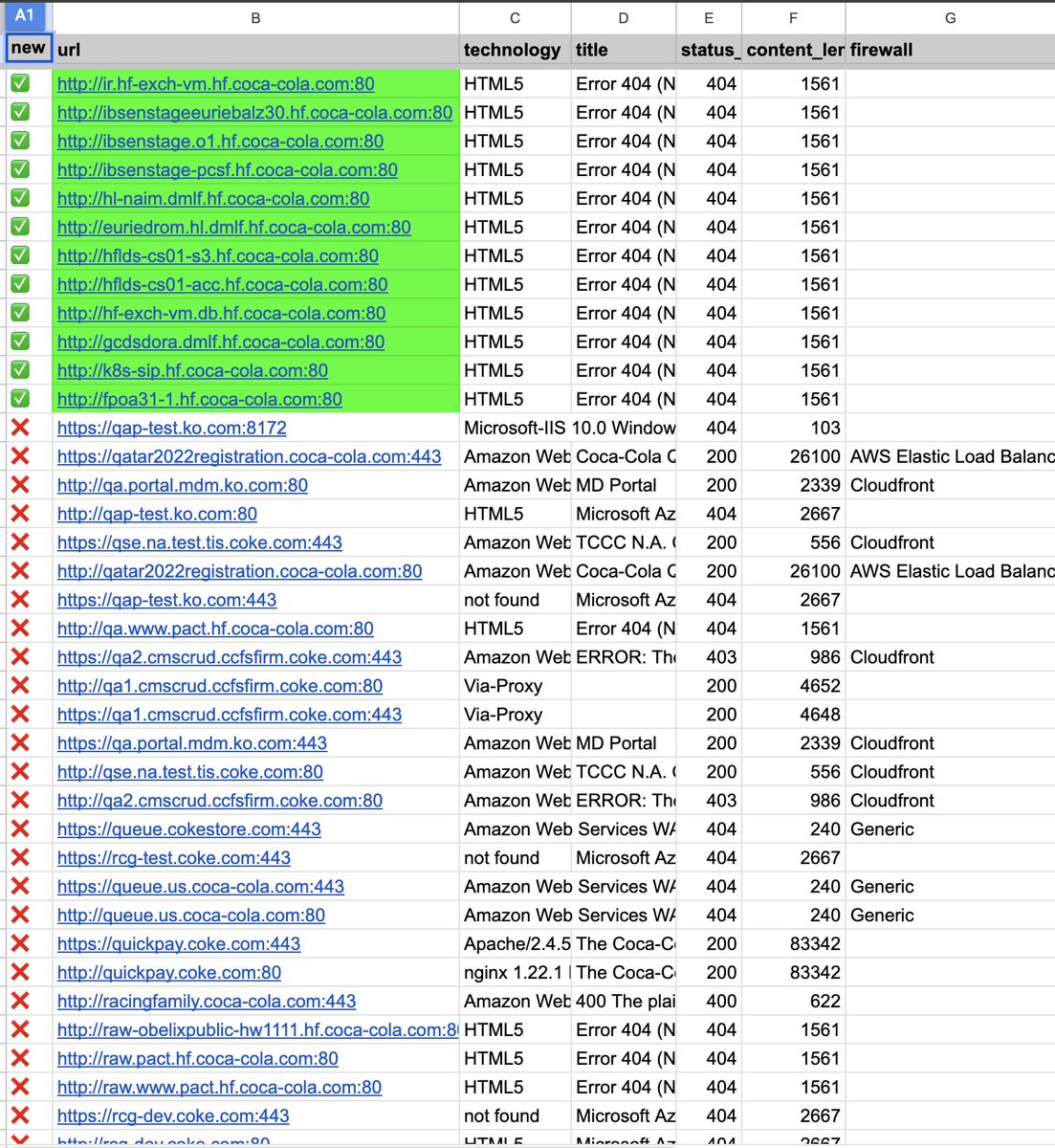The height and width of the screenshot is (1148, 1055).
Task: Open link http://quickpay.coke.com:80
Action: coord(169,974)
